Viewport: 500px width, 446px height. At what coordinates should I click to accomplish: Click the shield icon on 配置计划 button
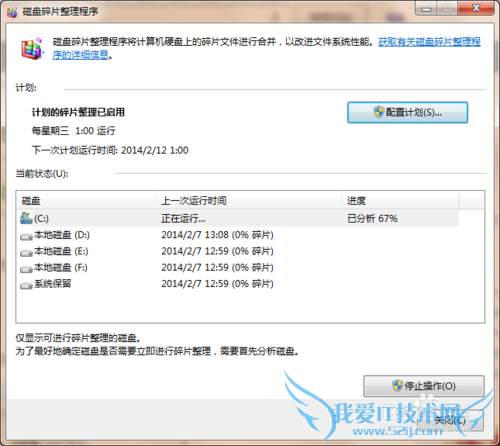pyautogui.click(x=379, y=112)
